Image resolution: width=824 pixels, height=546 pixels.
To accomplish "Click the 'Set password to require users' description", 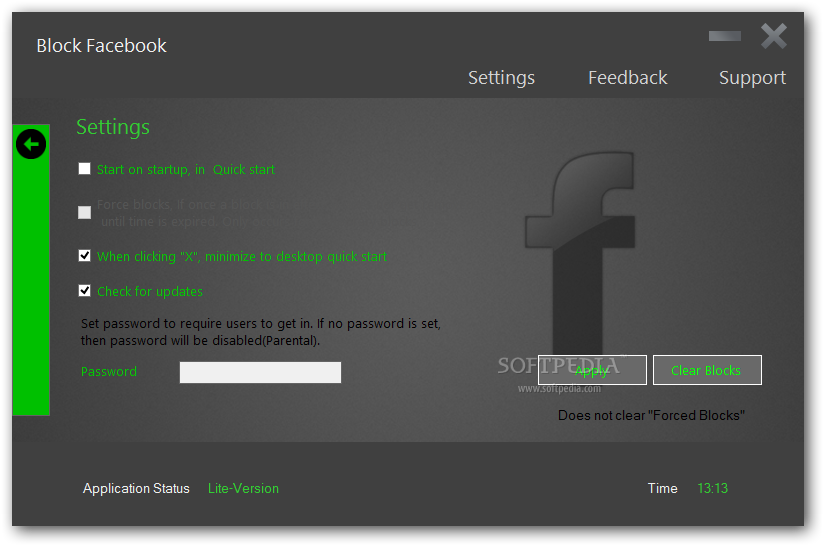I will coord(261,332).
